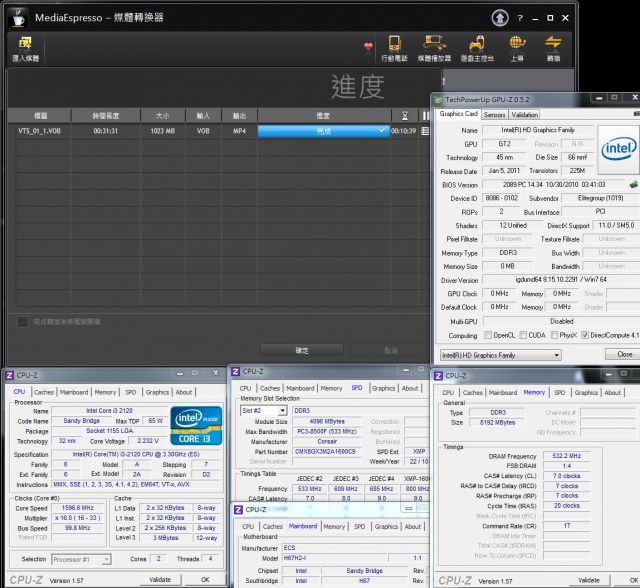
Task: Click the greyed Cancel button in MediaEspresso
Action: [x=390, y=350]
